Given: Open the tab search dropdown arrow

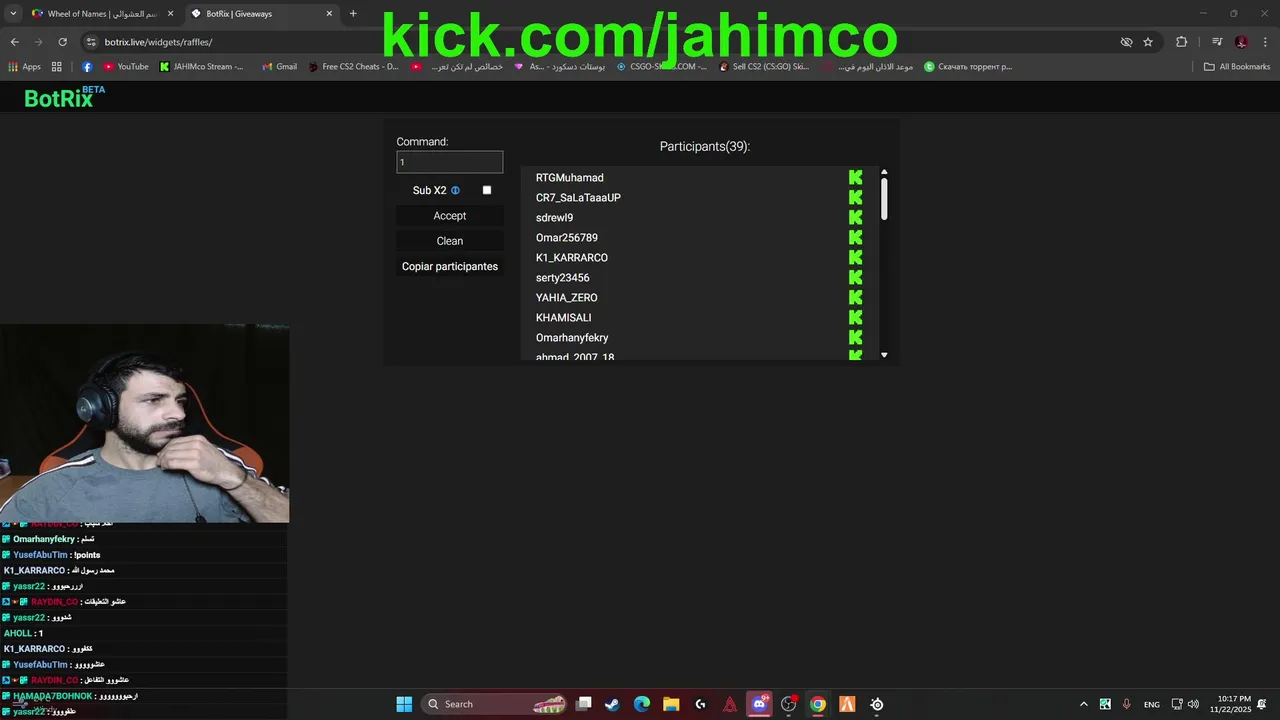Looking at the screenshot, I should click(x=13, y=13).
